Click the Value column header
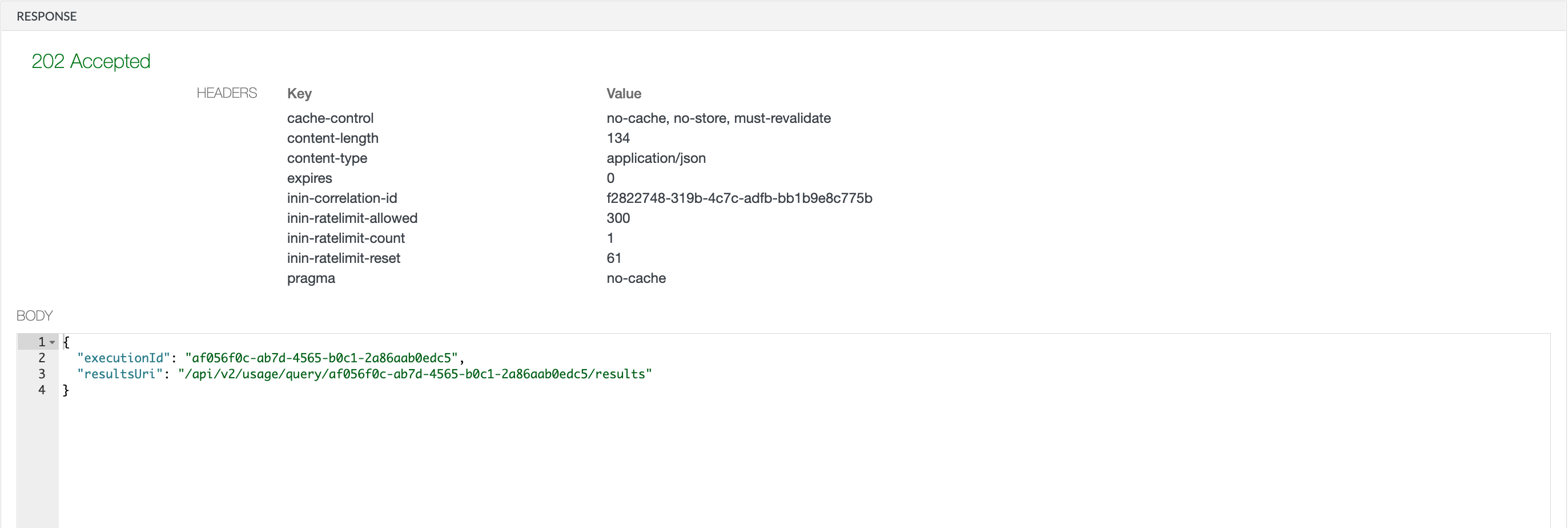The width and height of the screenshot is (1568, 528). point(624,93)
